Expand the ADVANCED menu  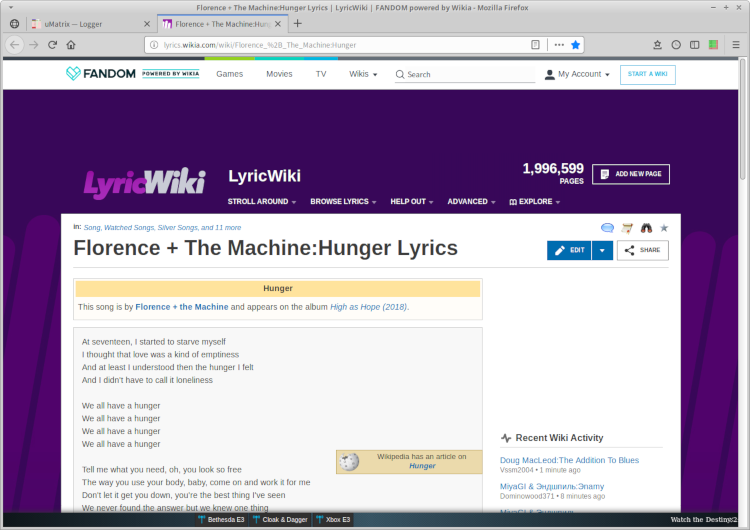point(471,201)
